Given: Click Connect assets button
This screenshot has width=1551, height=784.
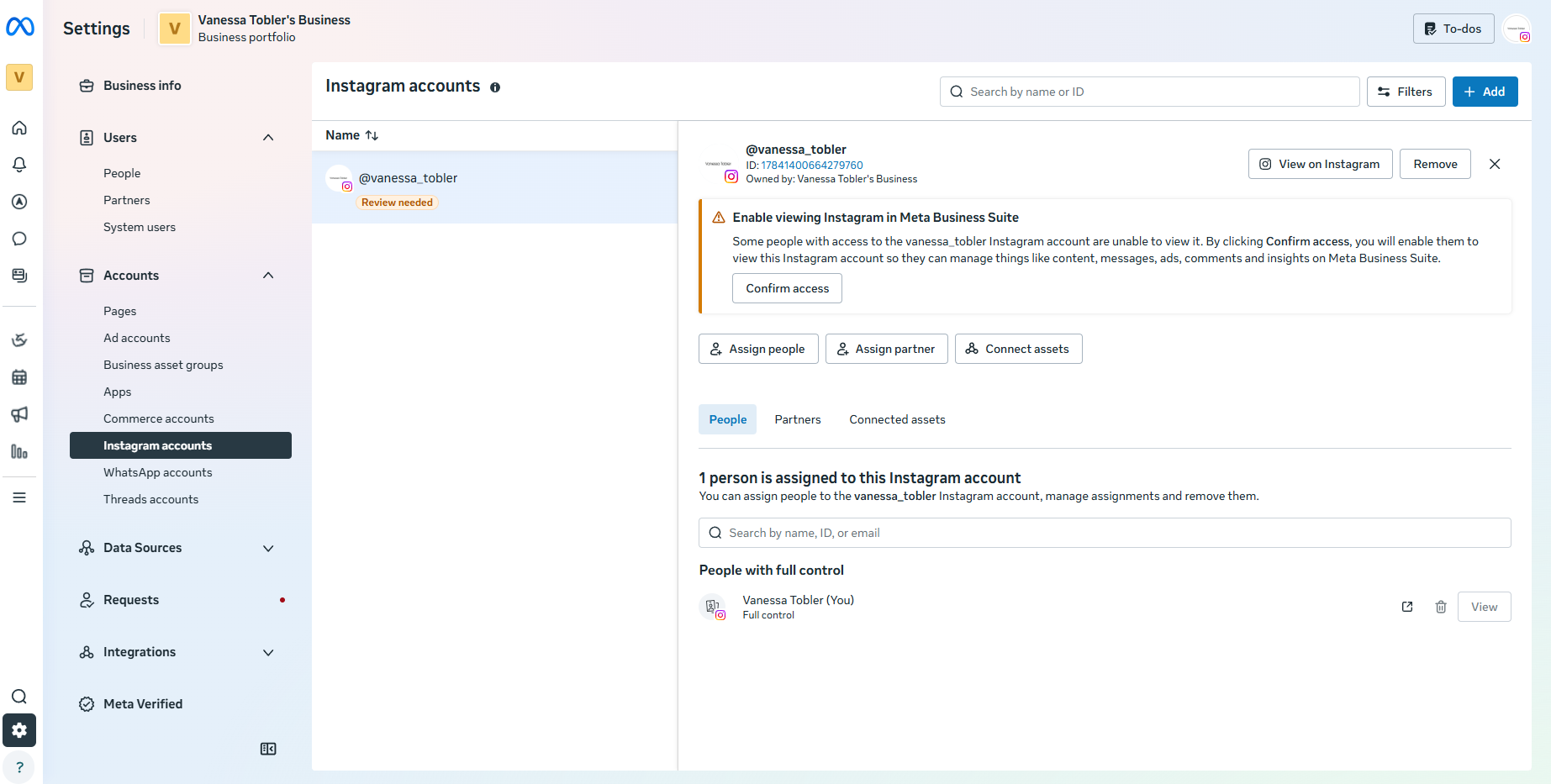Looking at the screenshot, I should coord(1018,349).
